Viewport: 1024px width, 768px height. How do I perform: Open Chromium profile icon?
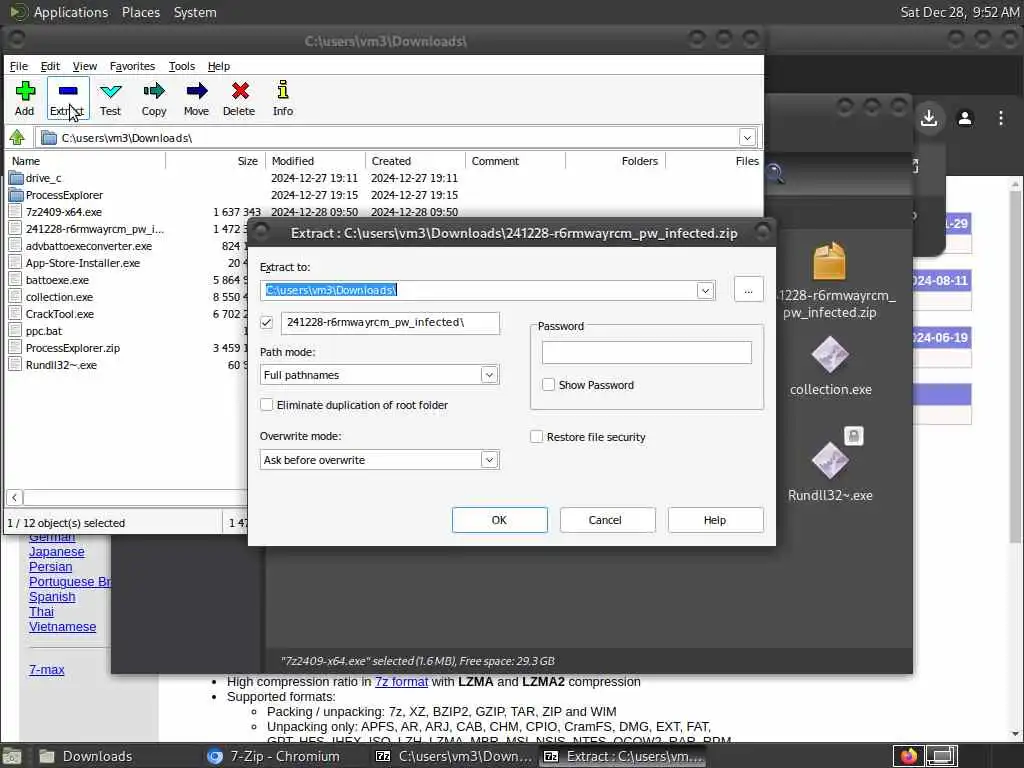(965, 118)
